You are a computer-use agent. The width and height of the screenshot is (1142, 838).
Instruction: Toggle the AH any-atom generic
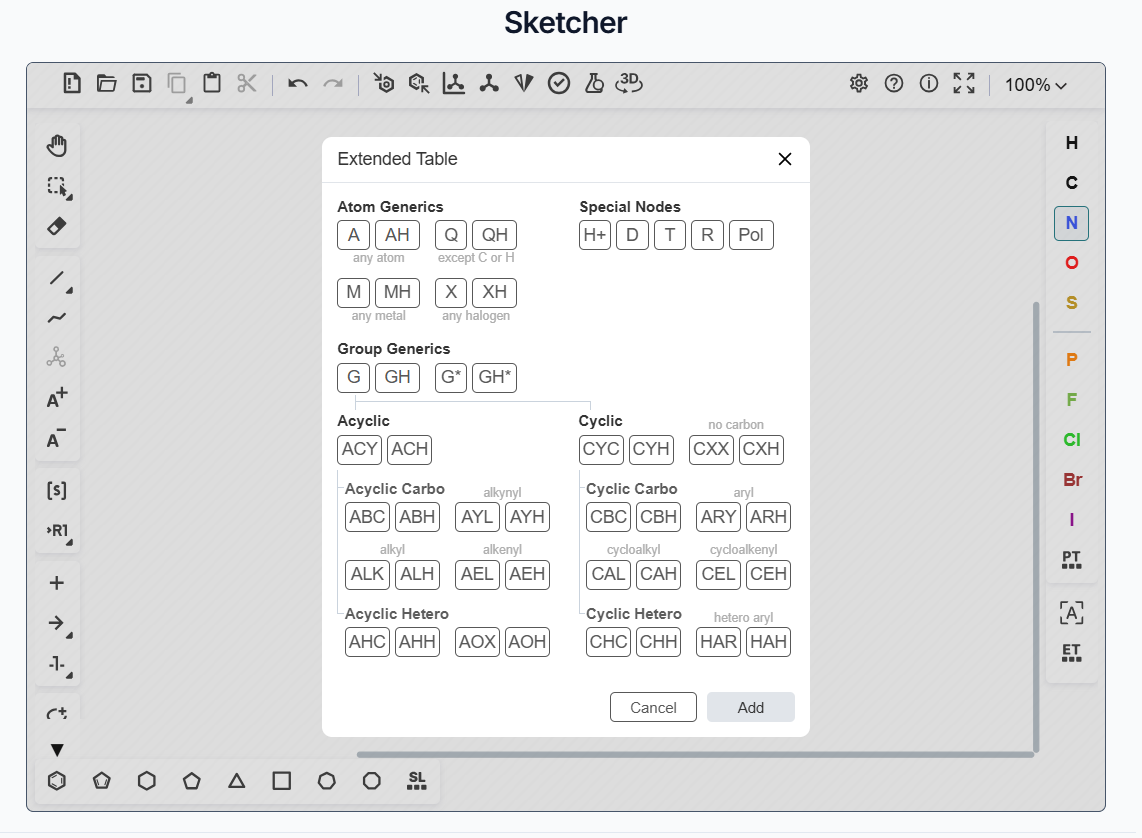[397, 236]
